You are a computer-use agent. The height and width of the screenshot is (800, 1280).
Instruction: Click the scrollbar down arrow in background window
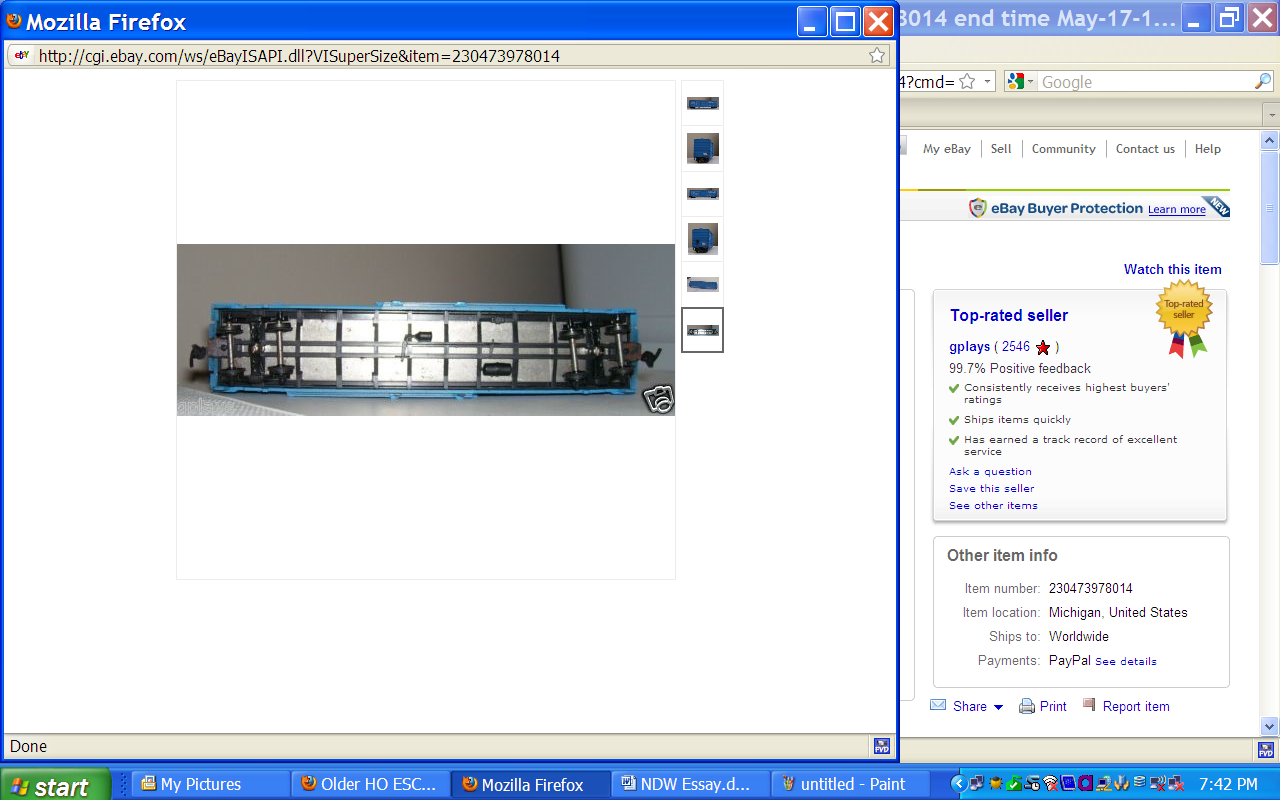(x=1270, y=727)
